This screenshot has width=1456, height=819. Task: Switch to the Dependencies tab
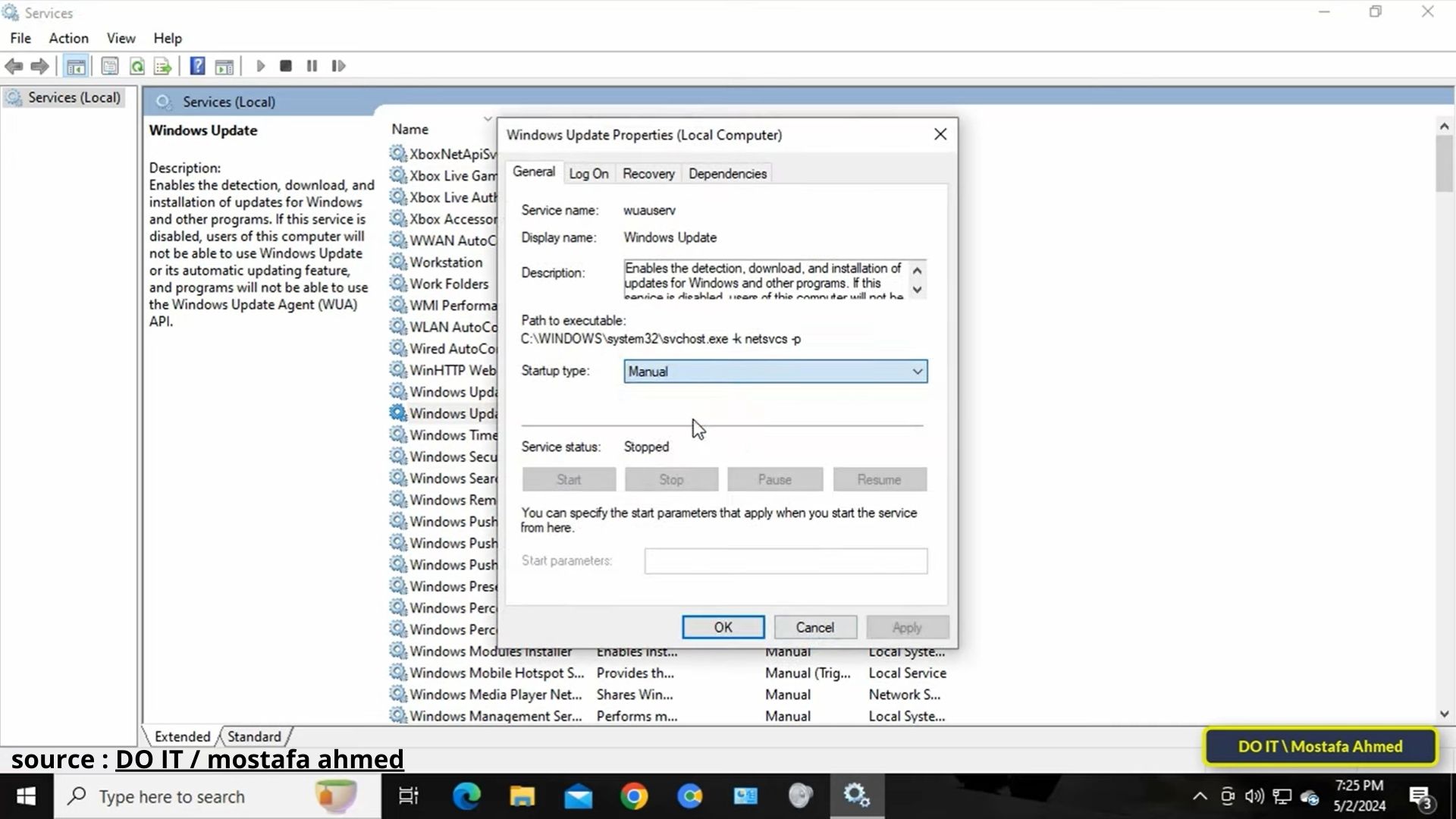click(727, 174)
